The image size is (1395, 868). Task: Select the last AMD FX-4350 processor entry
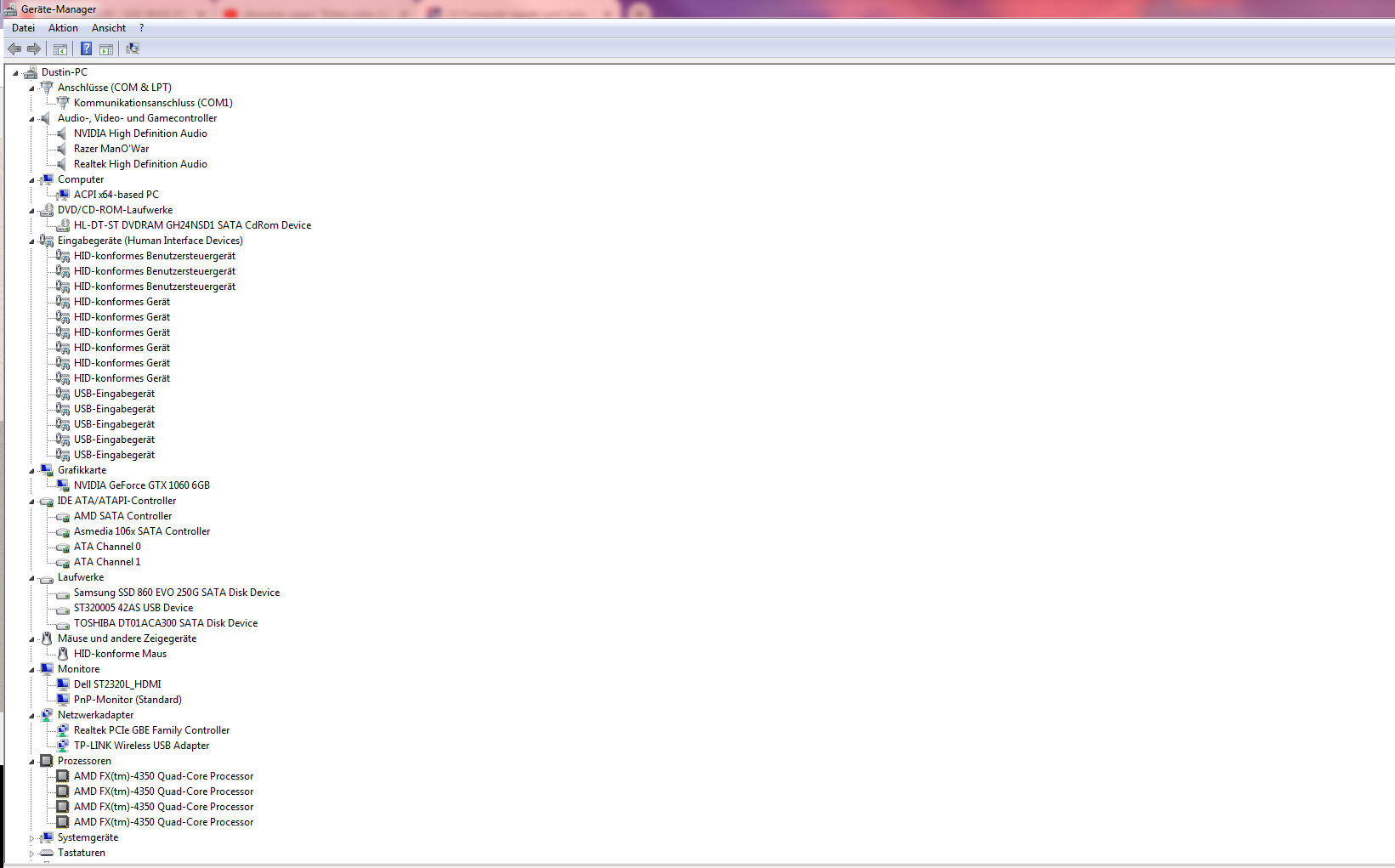(x=163, y=822)
